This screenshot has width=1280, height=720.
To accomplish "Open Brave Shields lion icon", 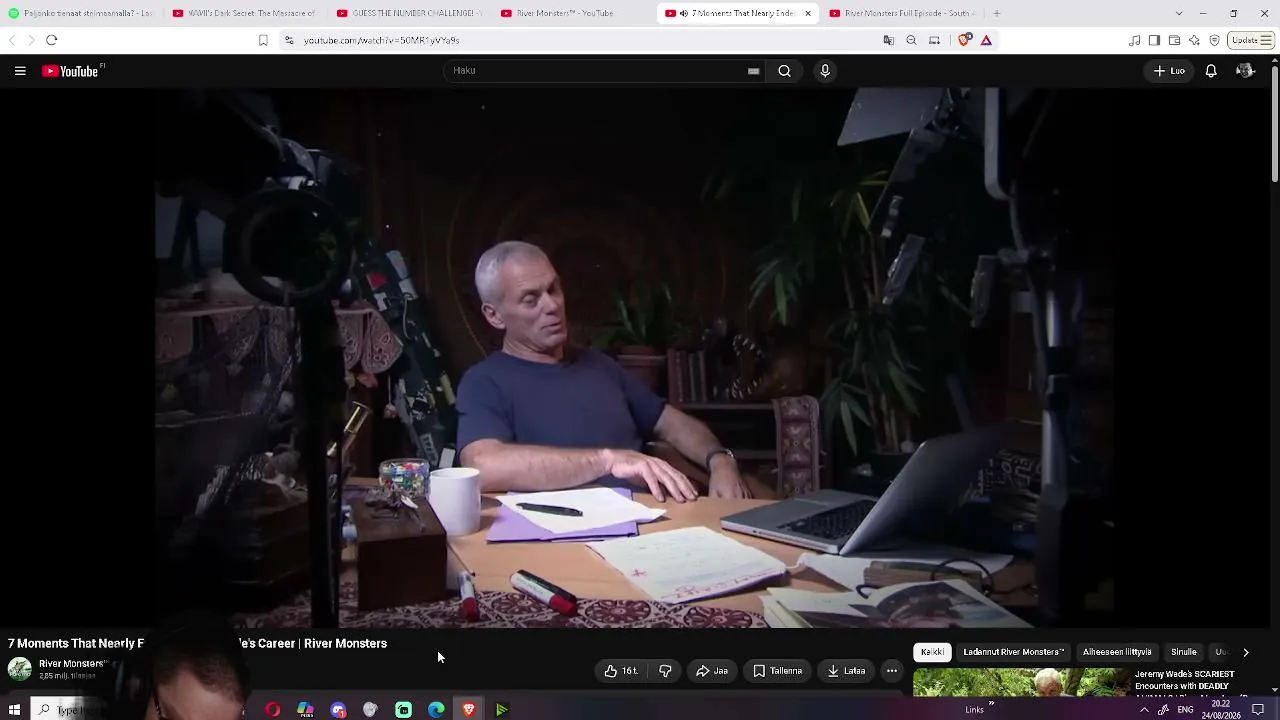I will (x=964, y=40).
